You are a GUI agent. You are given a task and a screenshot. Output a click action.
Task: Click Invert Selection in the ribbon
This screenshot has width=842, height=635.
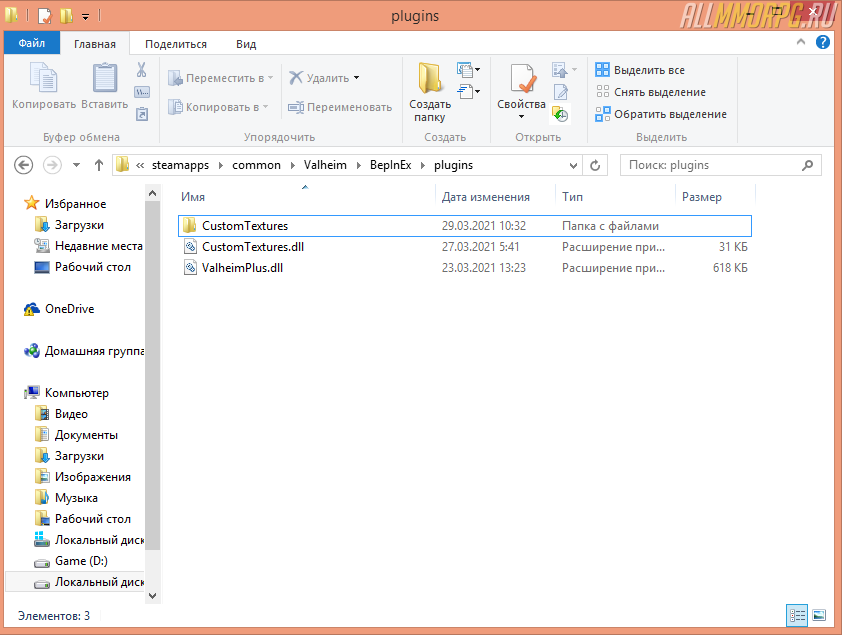661,114
